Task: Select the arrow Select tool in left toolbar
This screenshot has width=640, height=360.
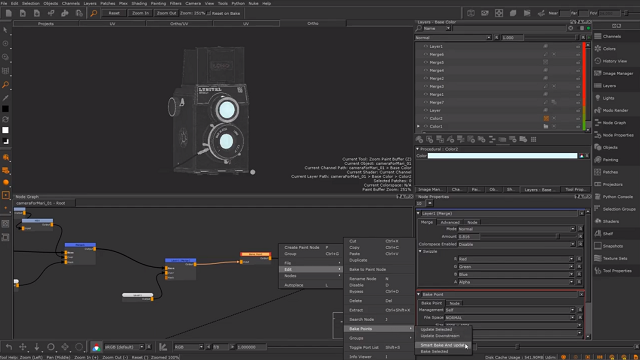Action: coord(5,30)
